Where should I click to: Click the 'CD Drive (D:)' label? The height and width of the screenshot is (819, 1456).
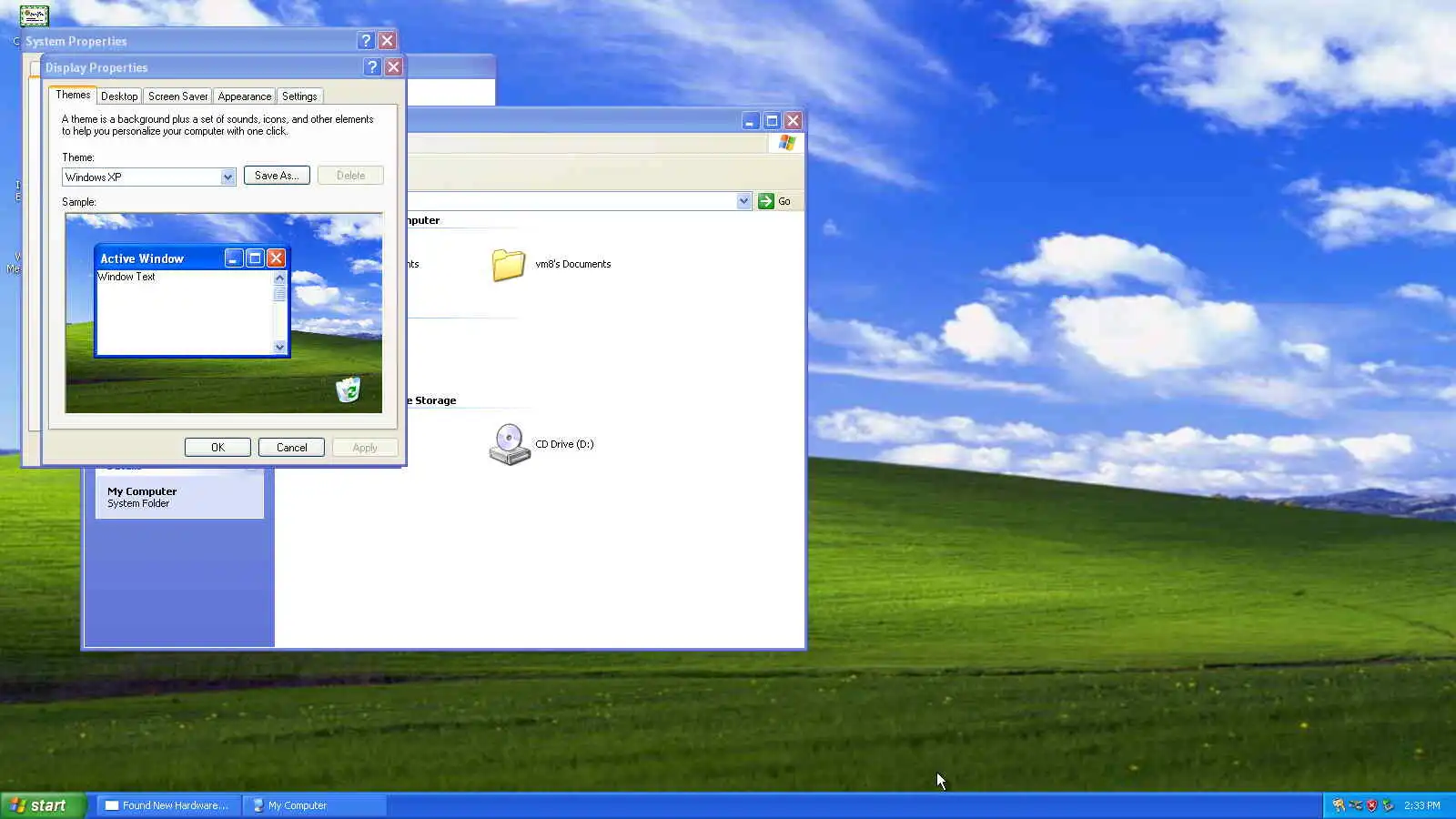564,445
